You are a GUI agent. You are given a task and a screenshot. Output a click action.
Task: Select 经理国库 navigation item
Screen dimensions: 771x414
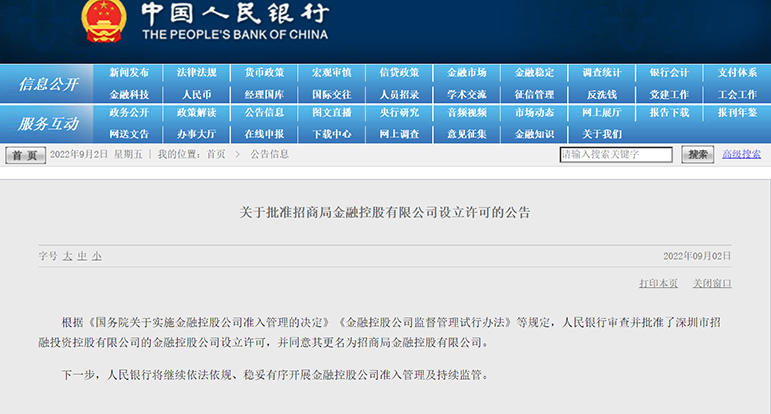(x=265, y=94)
